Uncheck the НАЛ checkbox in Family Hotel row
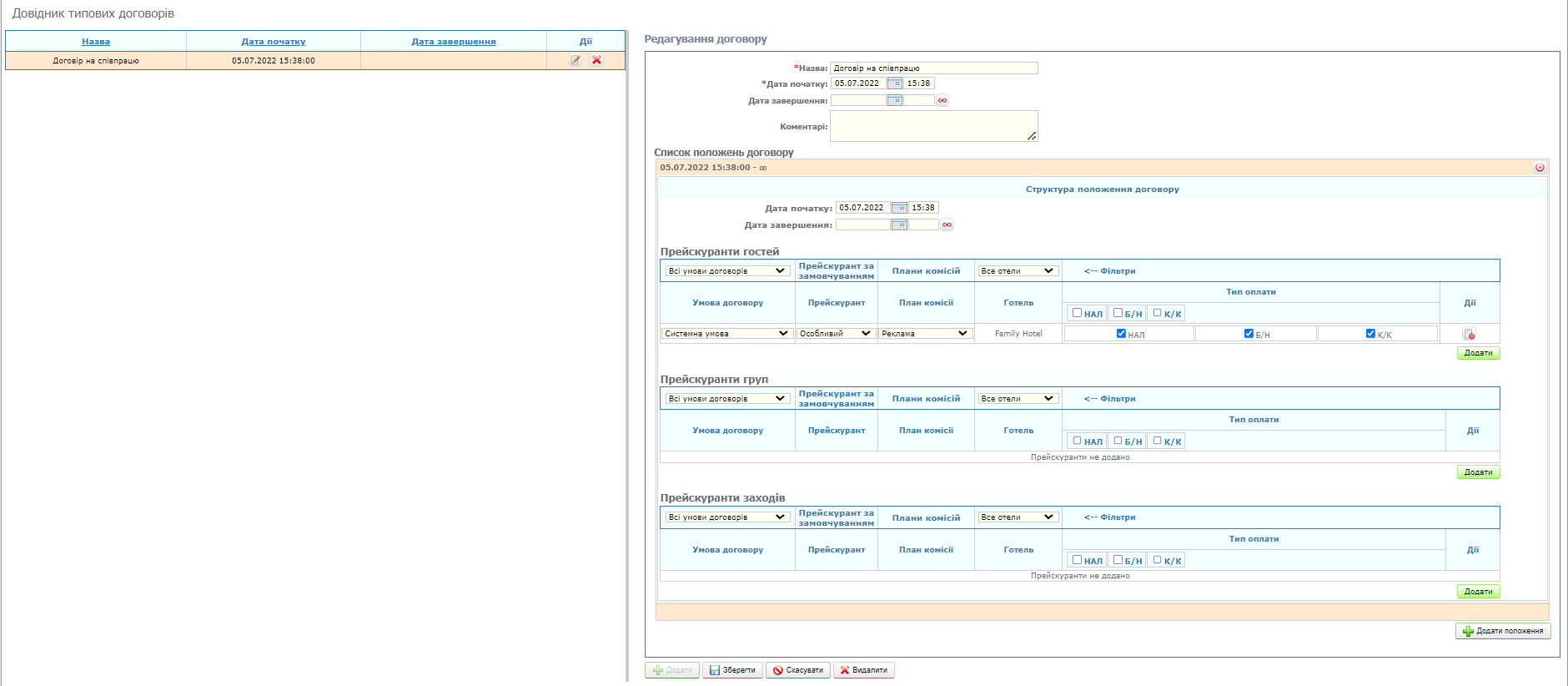The height and width of the screenshot is (686, 1568). [1121, 333]
